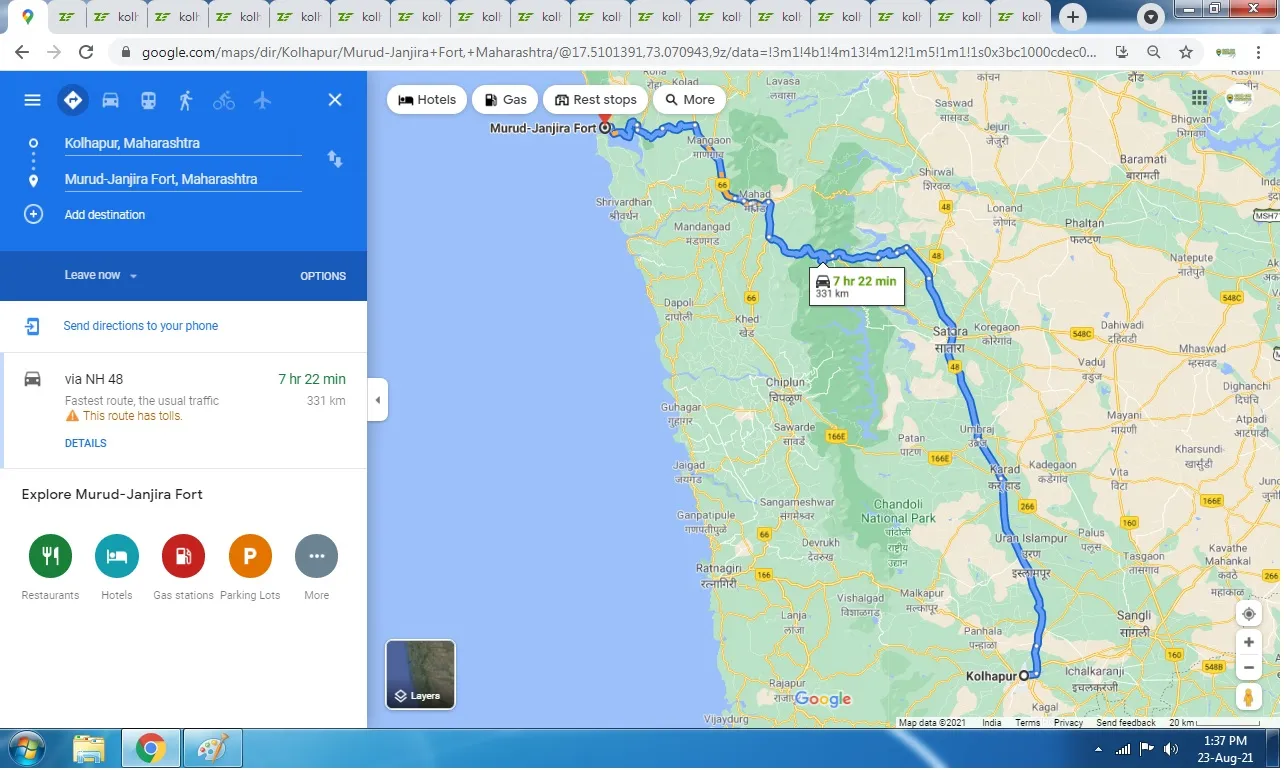Click Send directions to your phone

point(140,326)
